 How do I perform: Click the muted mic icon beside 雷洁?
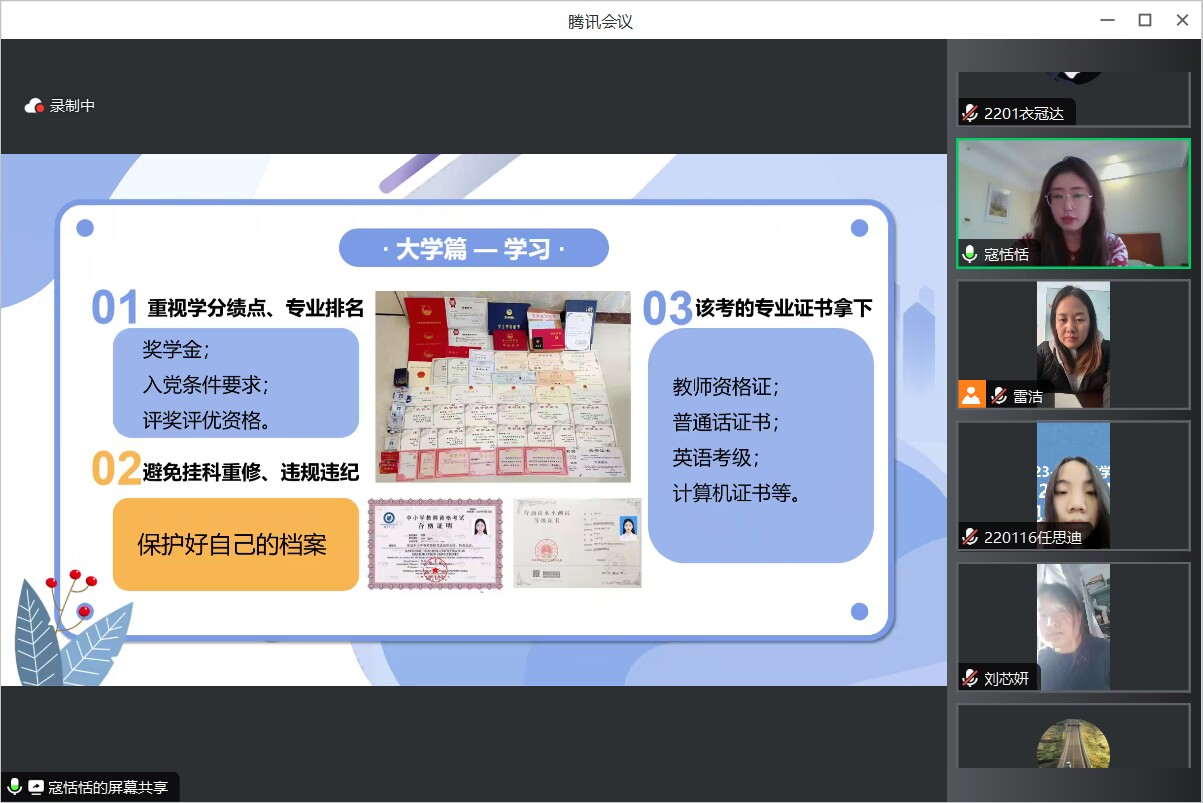(x=999, y=396)
